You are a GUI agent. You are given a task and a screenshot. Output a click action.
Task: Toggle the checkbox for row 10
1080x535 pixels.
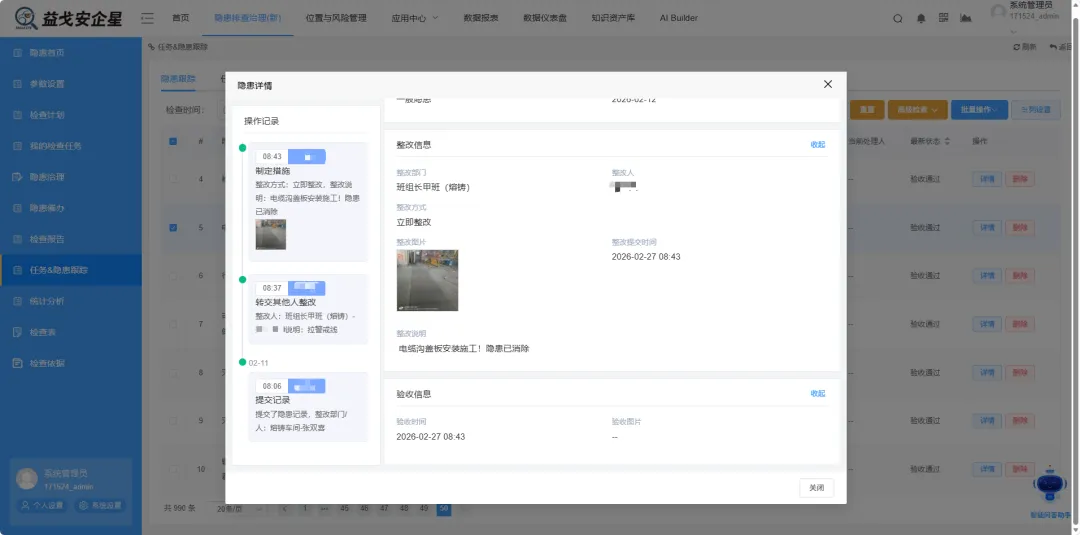(x=173, y=470)
